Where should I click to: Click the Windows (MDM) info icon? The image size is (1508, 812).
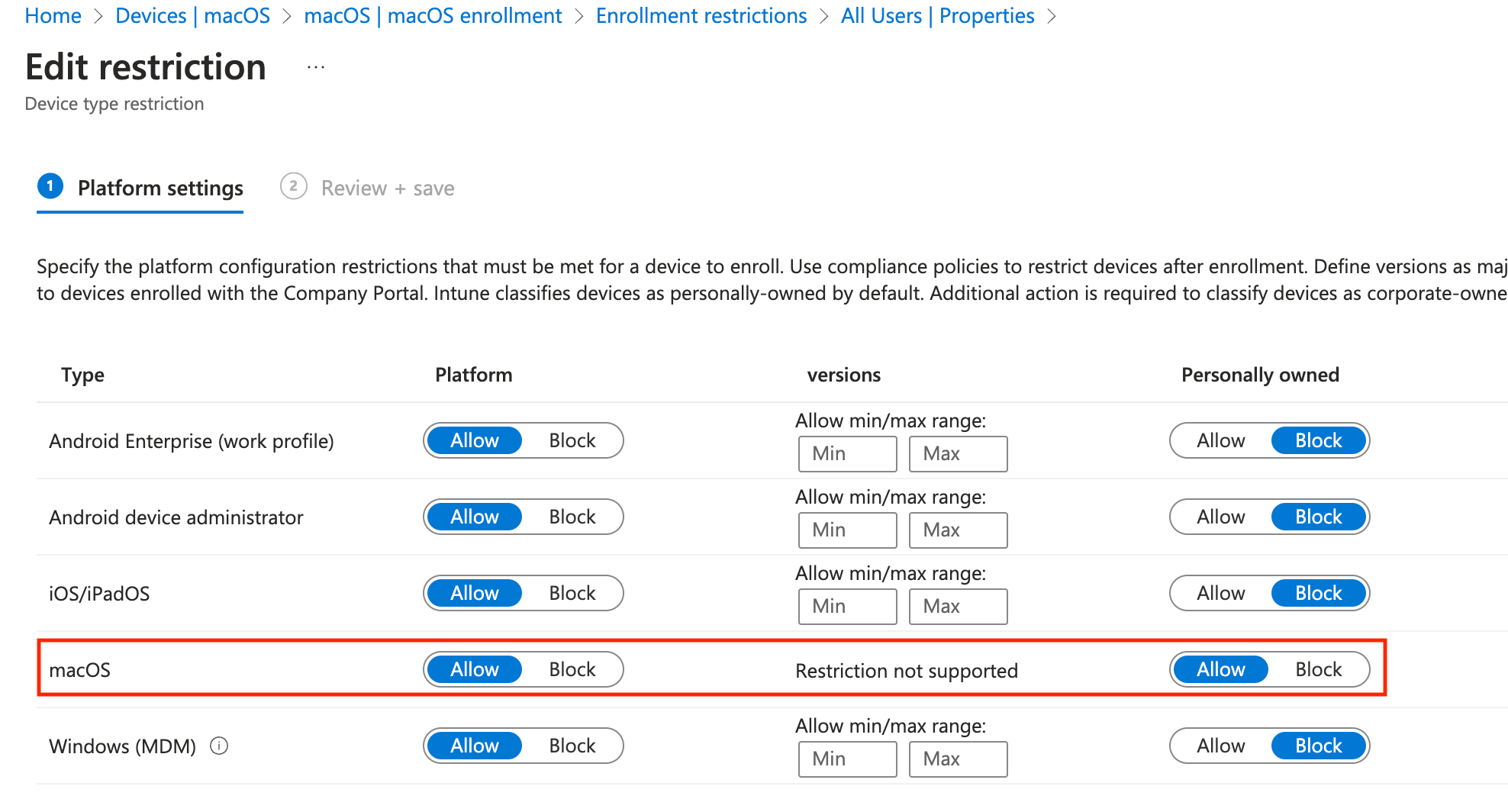(219, 746)
